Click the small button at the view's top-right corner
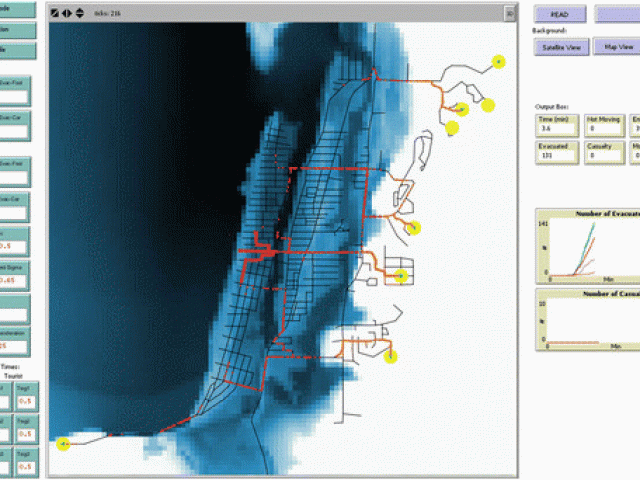 point(510,14)
